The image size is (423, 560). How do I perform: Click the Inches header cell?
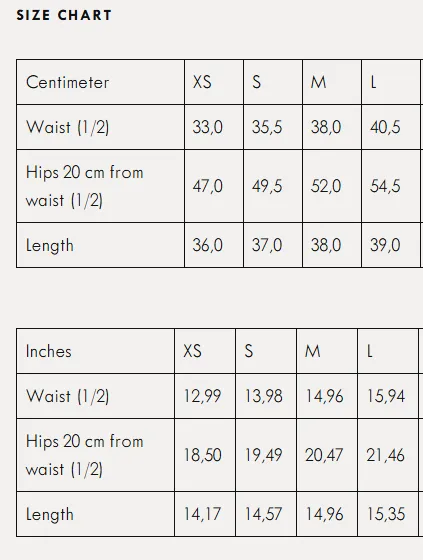point(95,351)
